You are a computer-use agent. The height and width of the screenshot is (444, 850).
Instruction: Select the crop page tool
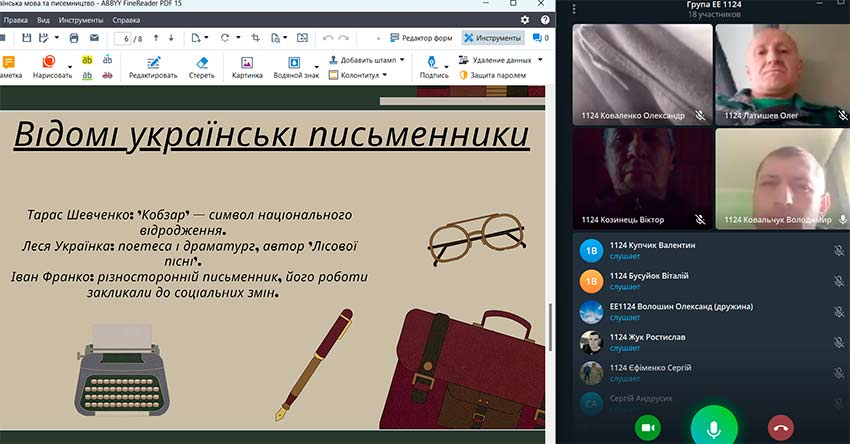coord(256,38)
